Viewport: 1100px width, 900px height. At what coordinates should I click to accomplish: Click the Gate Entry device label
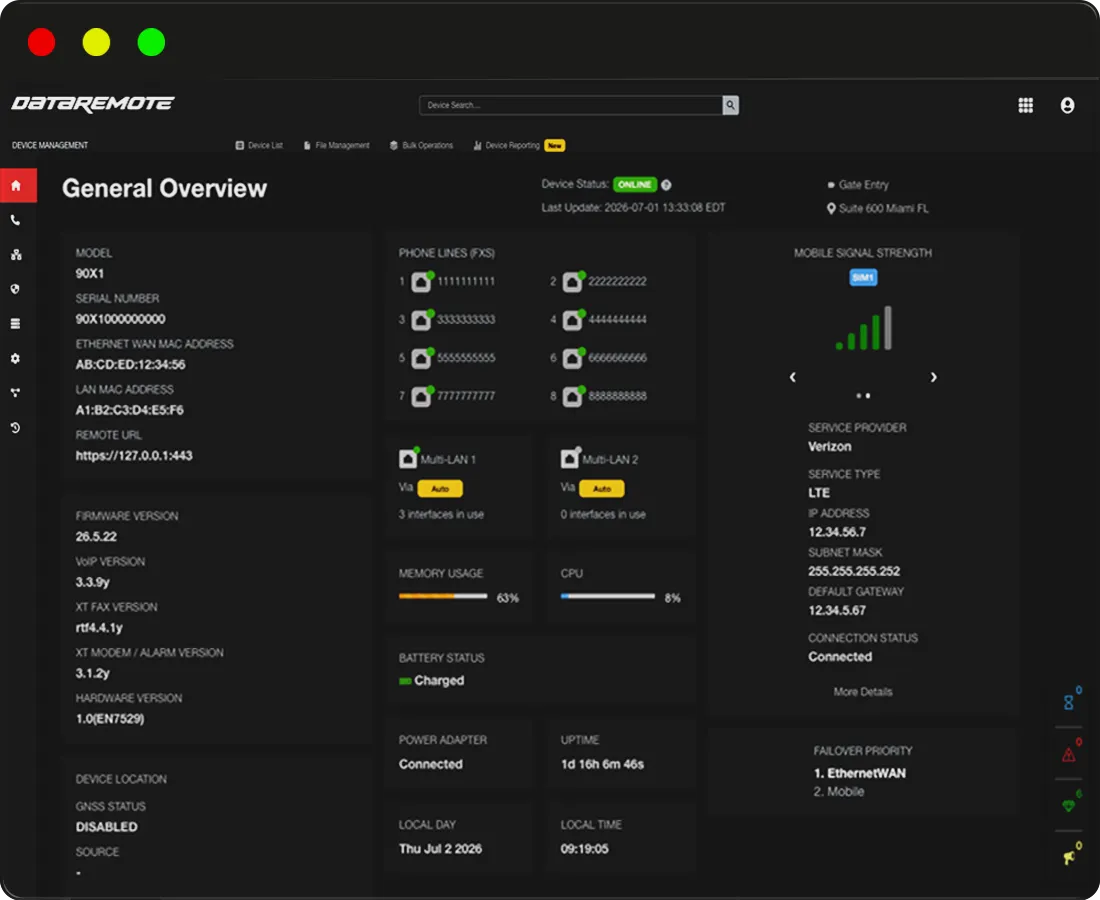[x=863, y=185]
